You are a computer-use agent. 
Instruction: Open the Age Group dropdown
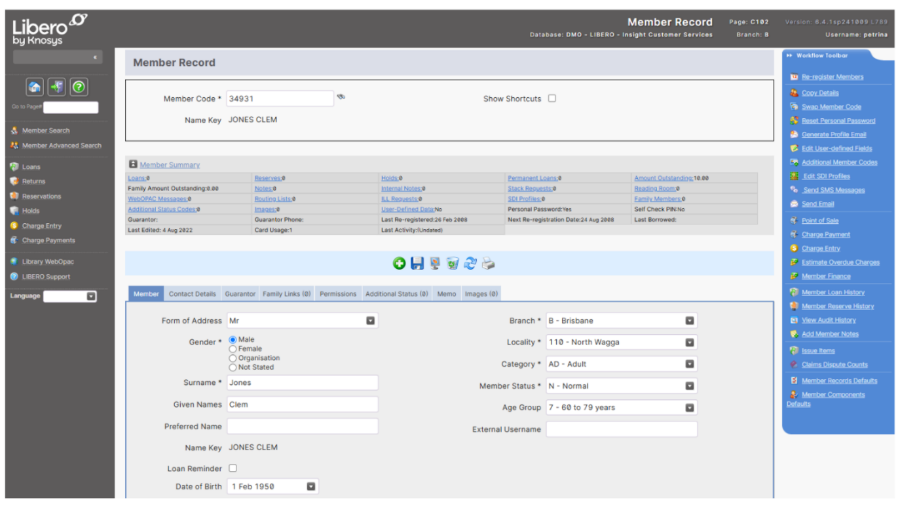[x=689, y=408]
